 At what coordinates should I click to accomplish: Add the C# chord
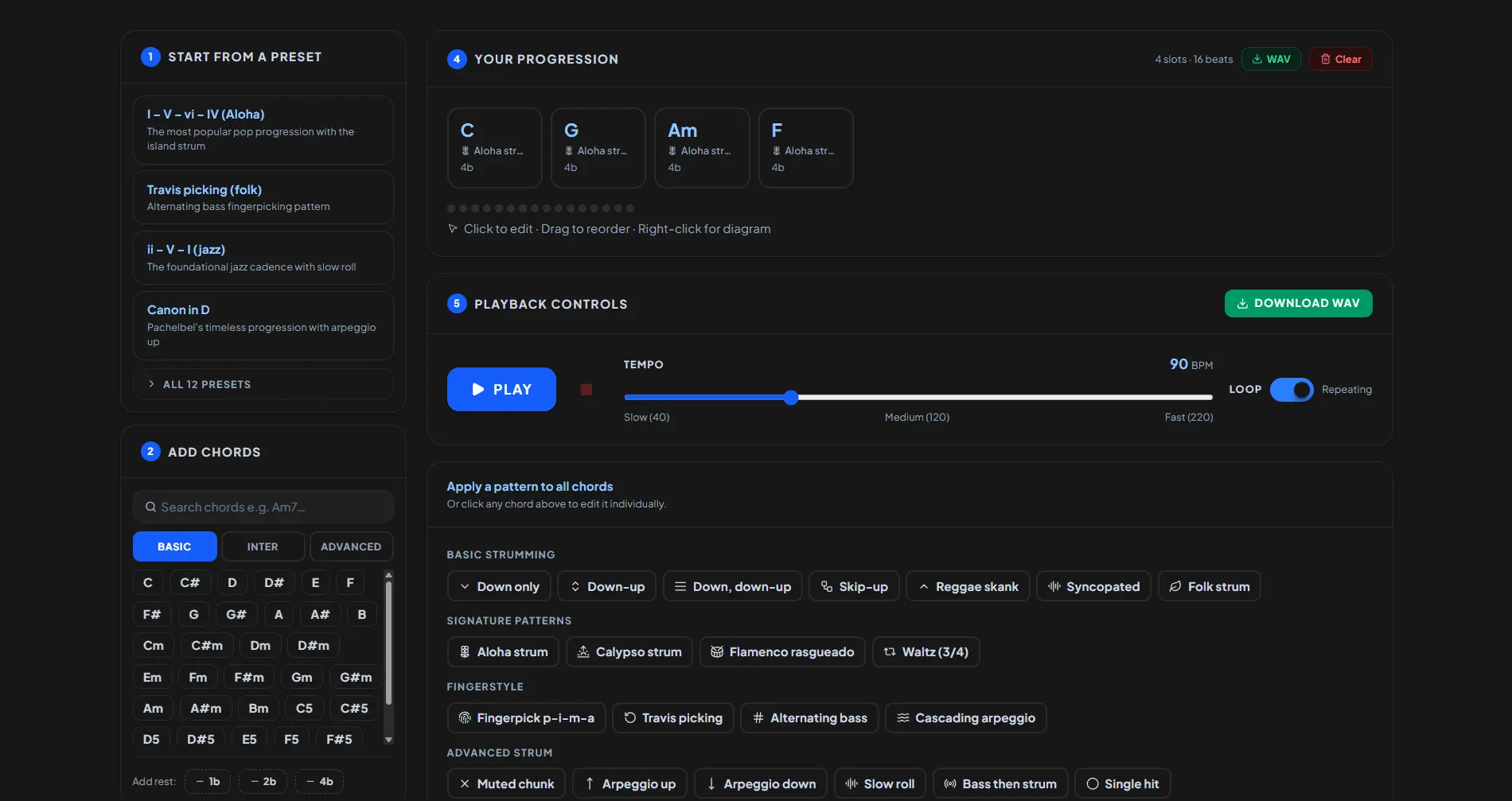click(x=190, y=583)
